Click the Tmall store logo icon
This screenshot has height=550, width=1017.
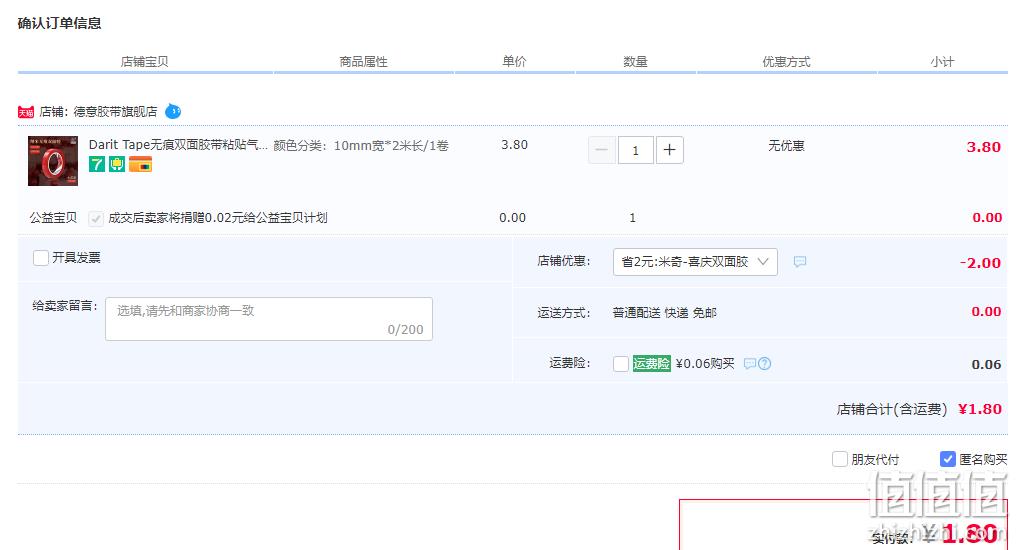25,112
